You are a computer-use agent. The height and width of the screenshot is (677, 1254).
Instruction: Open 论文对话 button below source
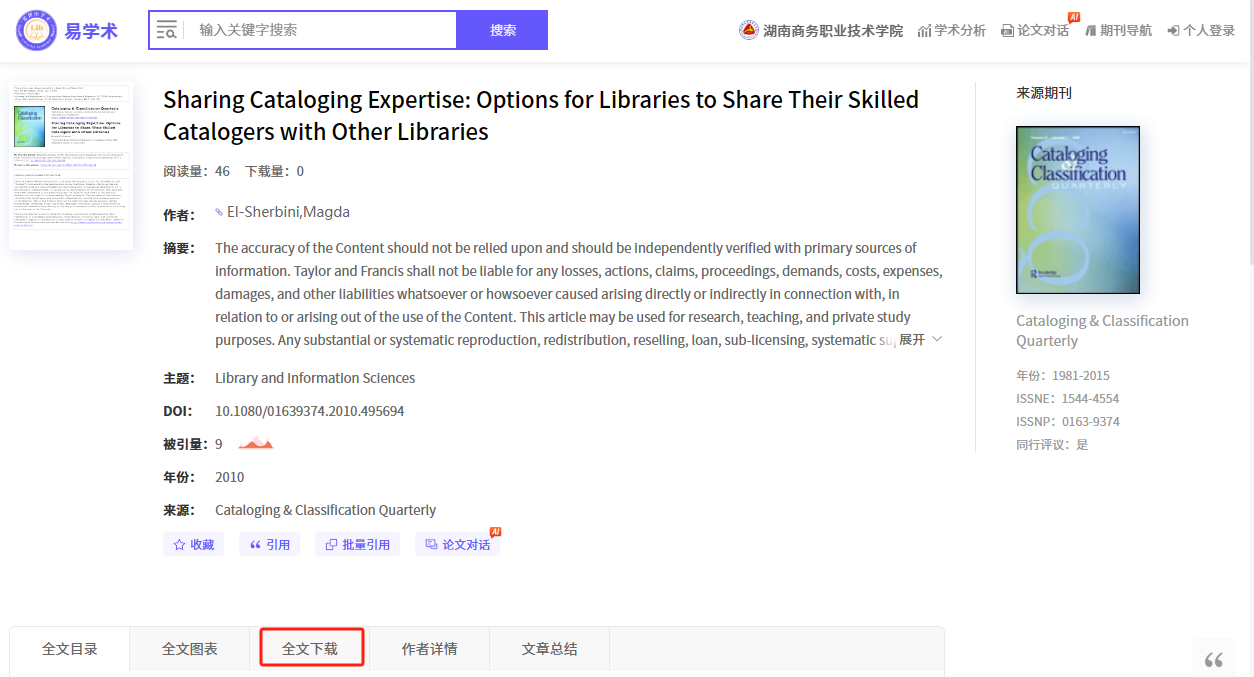coord(457,544)
